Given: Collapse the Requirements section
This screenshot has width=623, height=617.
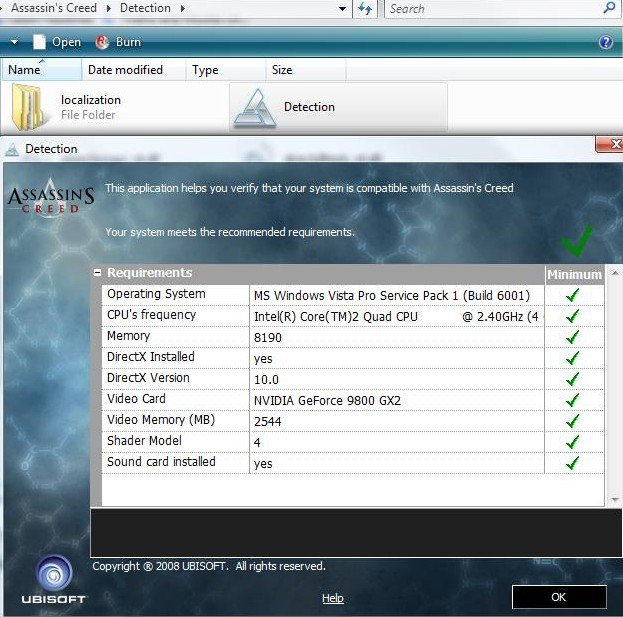Looking at the screenshot, I should (x=97, y=273).
